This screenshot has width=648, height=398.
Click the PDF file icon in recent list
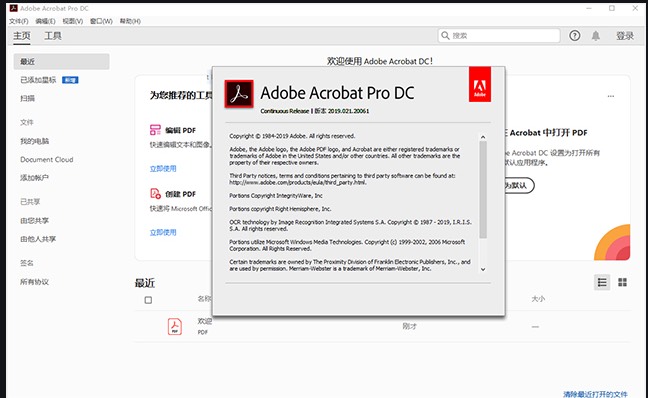pyautogui.click(x=175, y=326)
